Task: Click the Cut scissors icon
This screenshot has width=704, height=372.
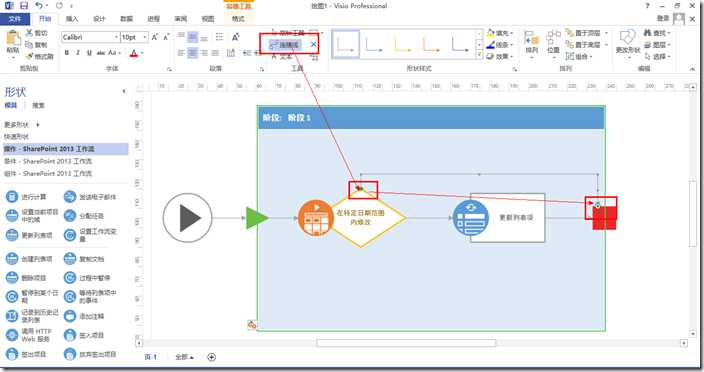Action: (29, 33)
